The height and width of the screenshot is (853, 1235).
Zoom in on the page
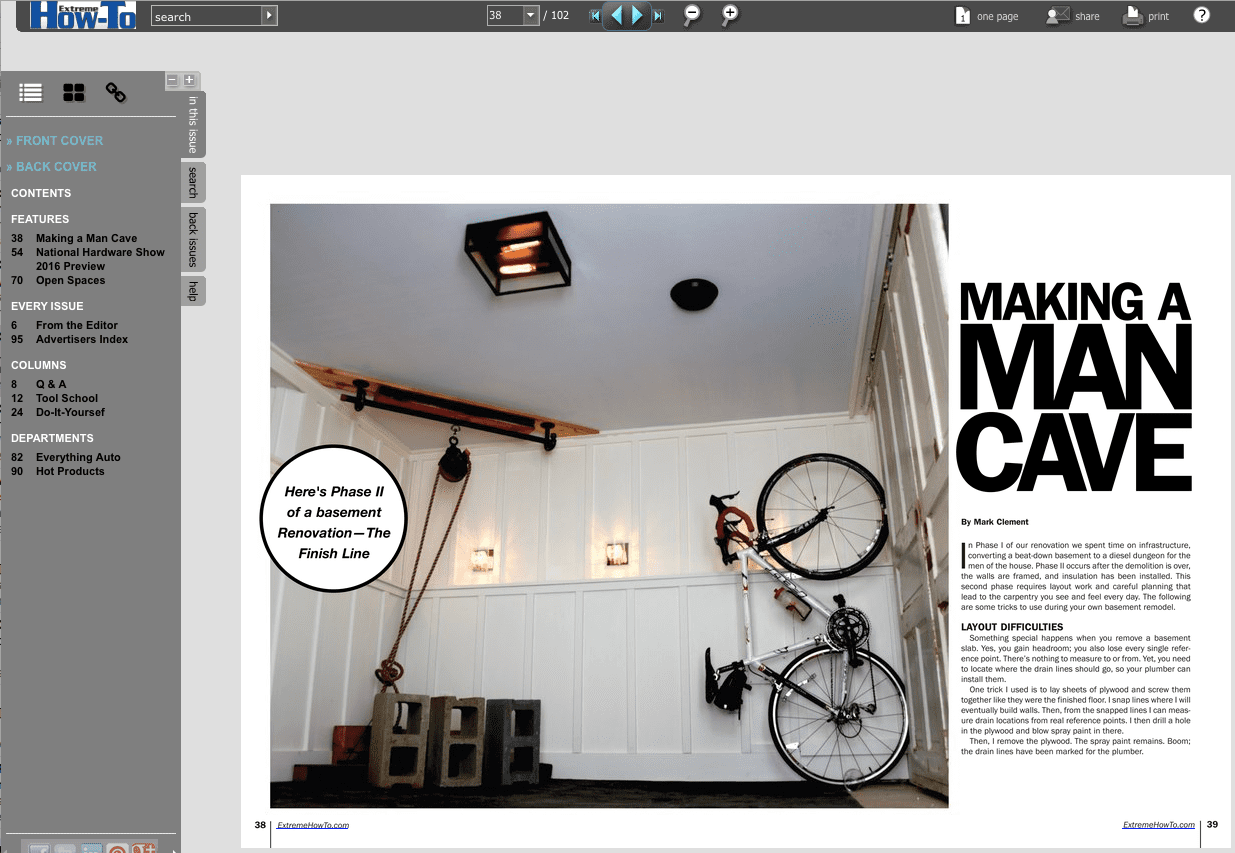[729, 16]
